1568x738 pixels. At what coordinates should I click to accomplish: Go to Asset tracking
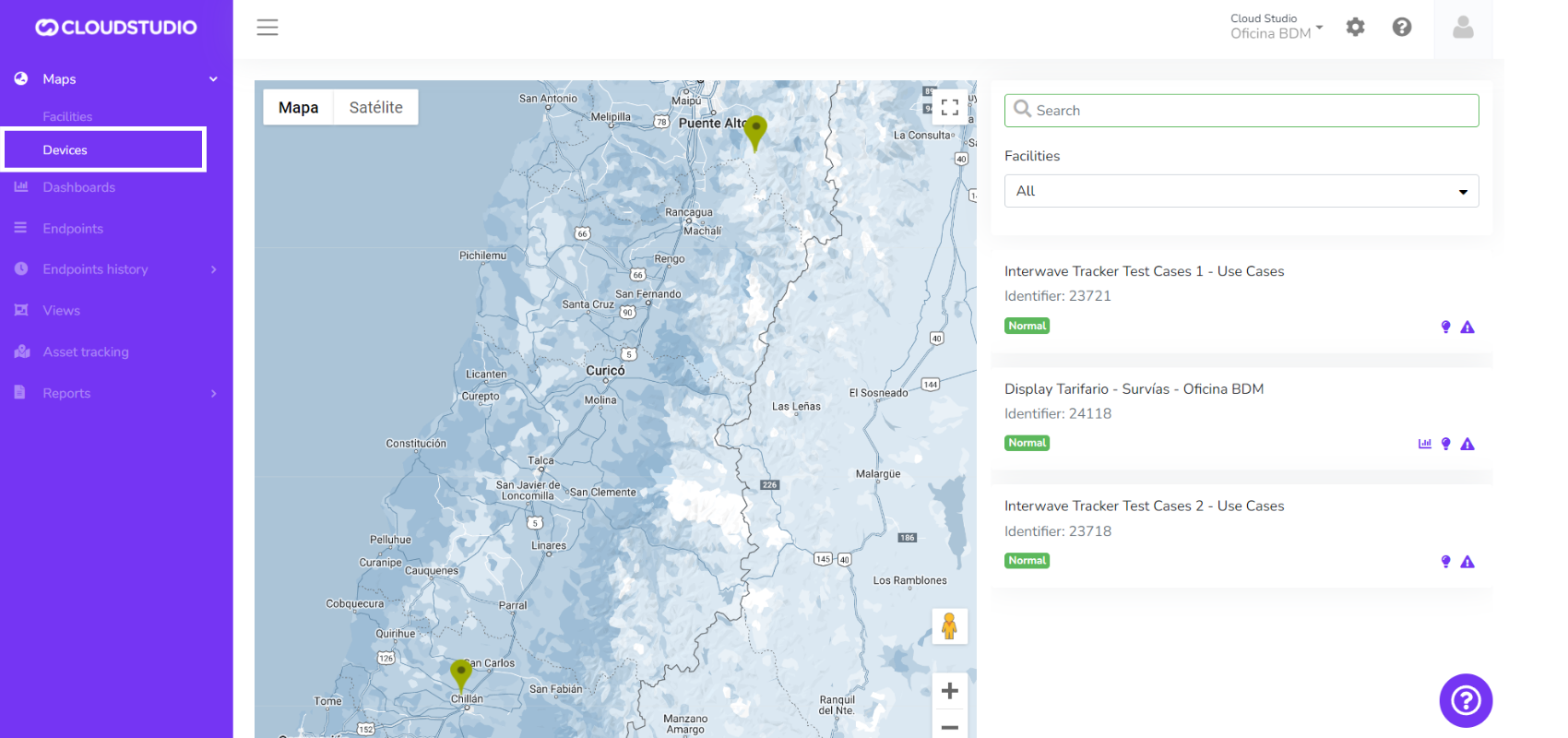(x=86, y=351)
